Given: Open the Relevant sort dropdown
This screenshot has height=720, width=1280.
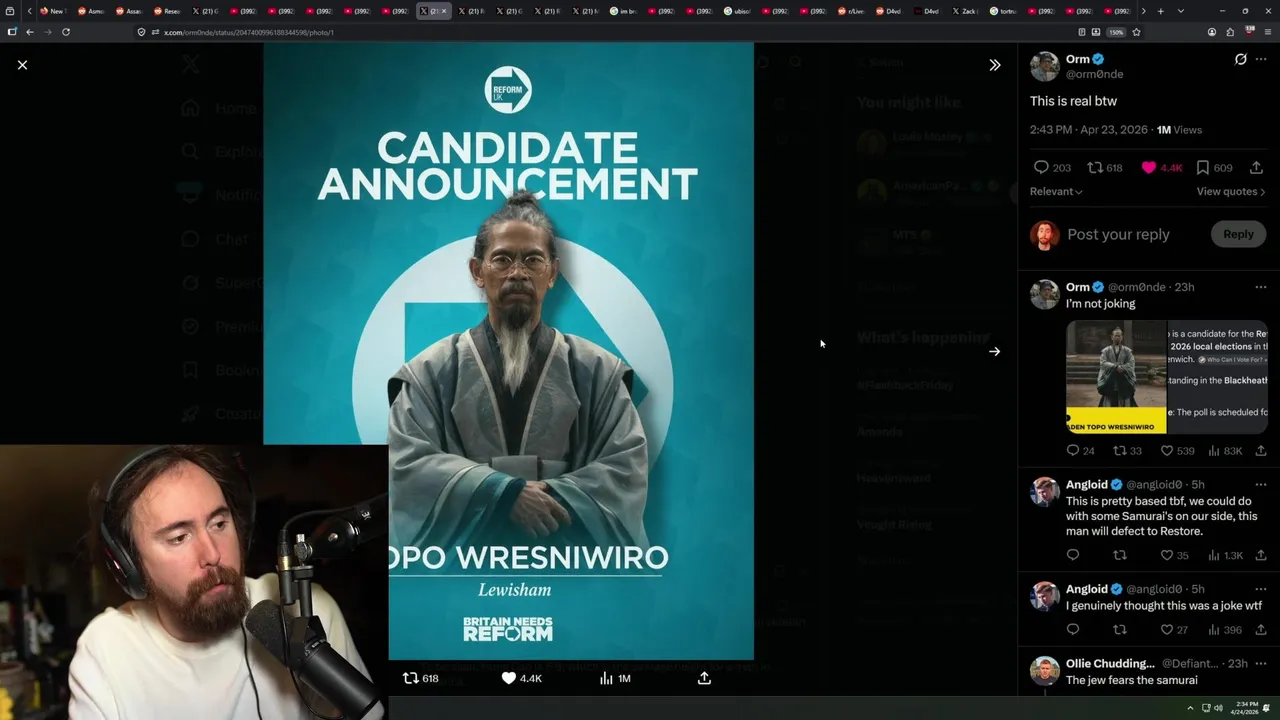Looking at the screenshot, I should 1056,191.
